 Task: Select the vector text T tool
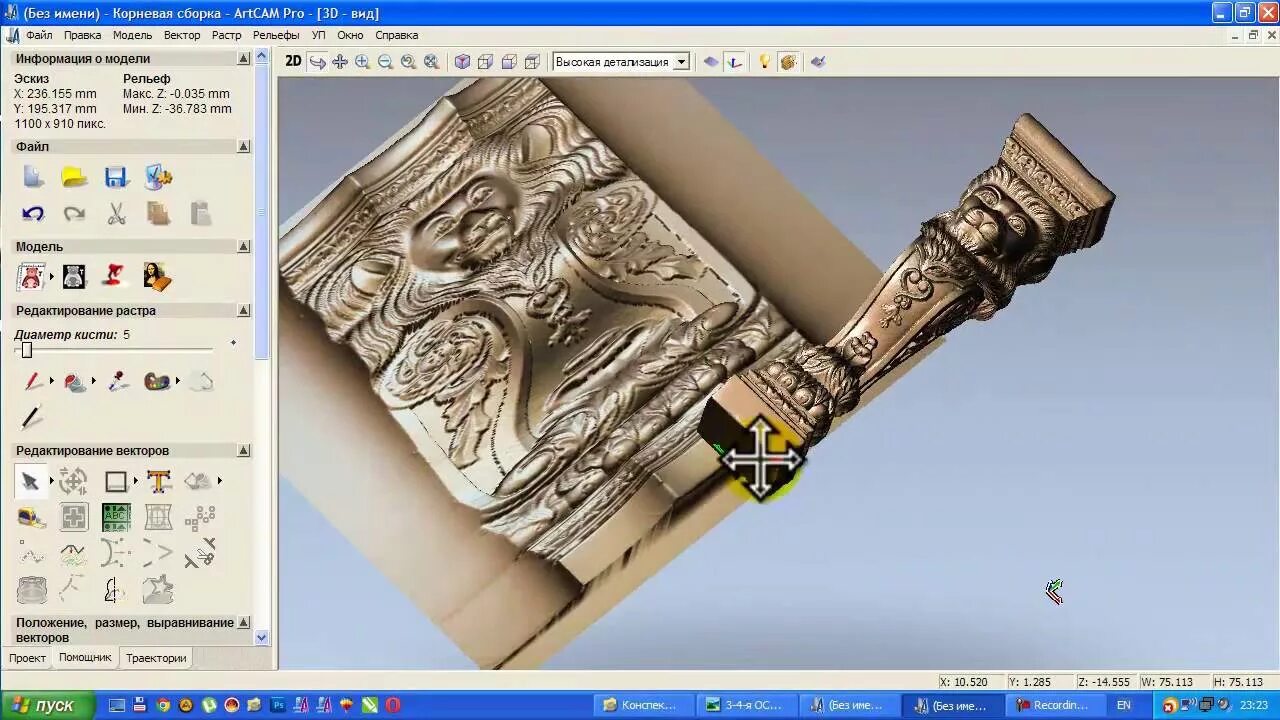(x=158, y=481)
